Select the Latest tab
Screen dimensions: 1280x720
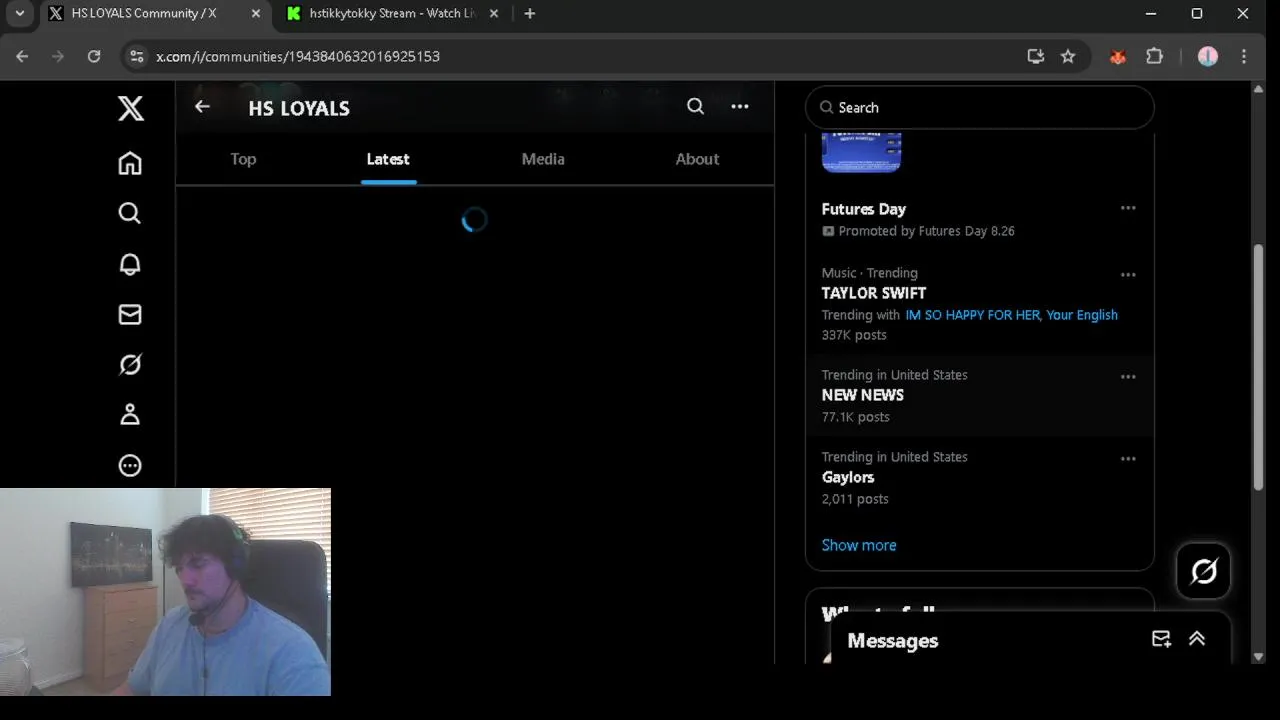tap(388, 159)
